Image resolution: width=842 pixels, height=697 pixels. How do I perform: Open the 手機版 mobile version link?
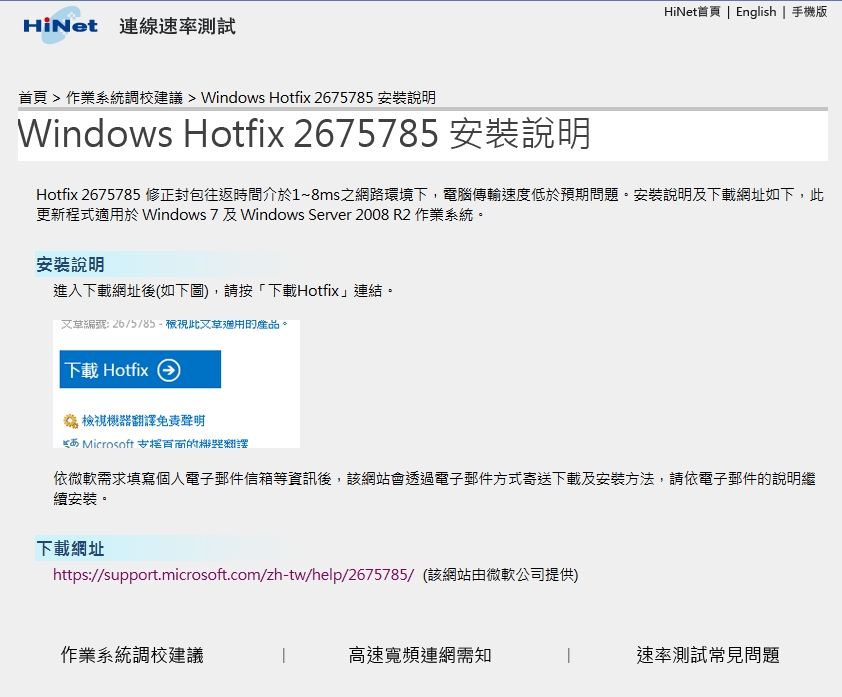(809, 12)
